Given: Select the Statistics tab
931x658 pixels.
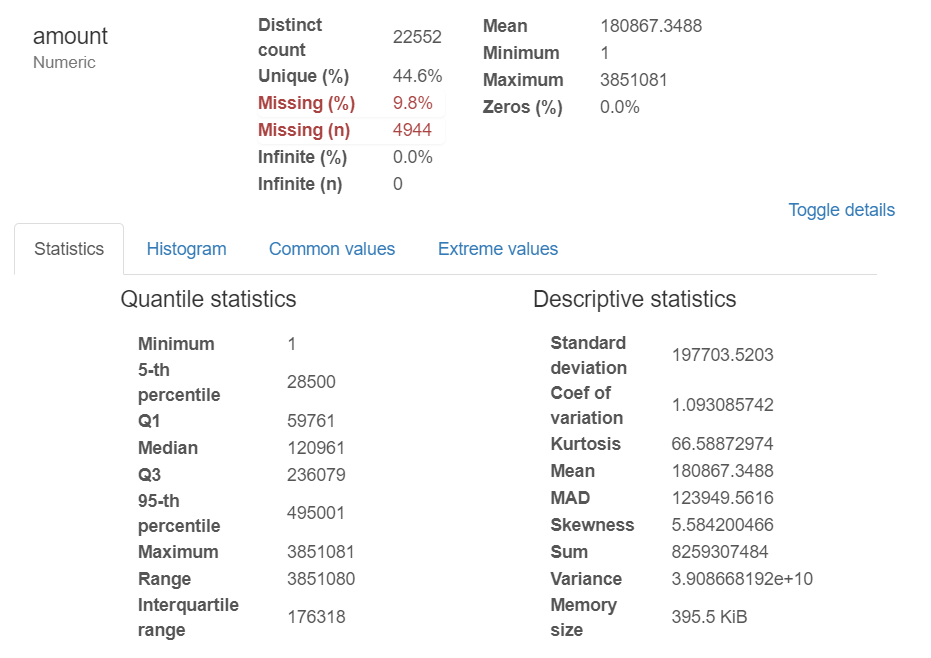Looking at the screenshot, I should tap(68, 248).
